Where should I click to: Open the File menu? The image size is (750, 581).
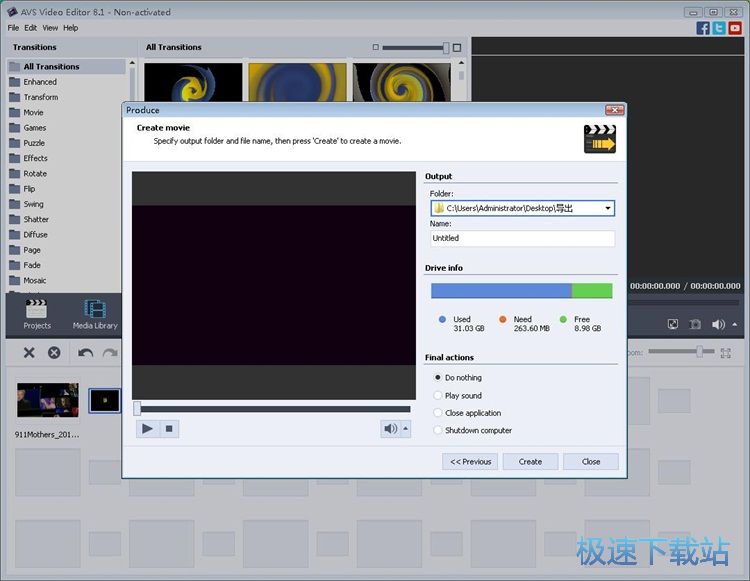(13, 28)
